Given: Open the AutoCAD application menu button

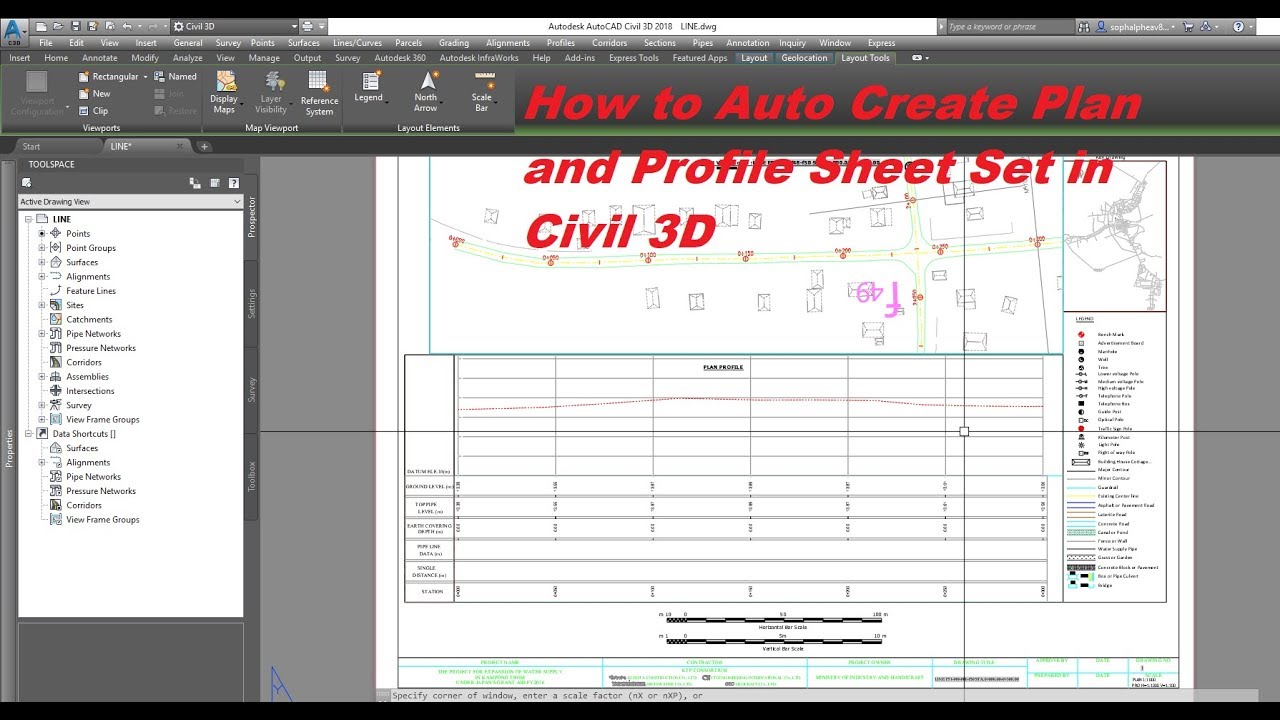Looking at the screenshot, I should tap(15, 32).
